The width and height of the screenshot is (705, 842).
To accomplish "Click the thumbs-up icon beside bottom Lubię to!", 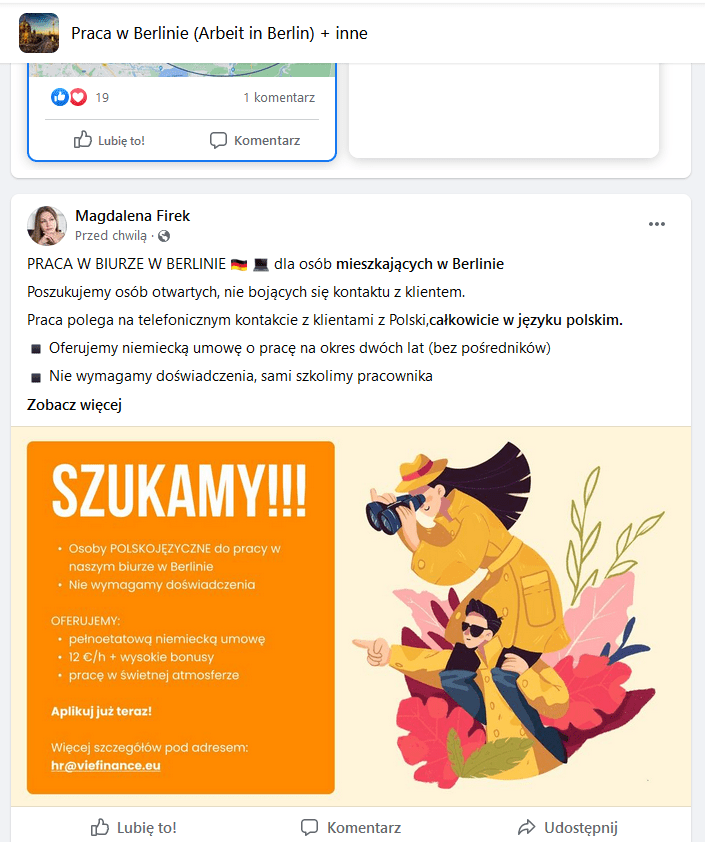I will pos(100,827).
